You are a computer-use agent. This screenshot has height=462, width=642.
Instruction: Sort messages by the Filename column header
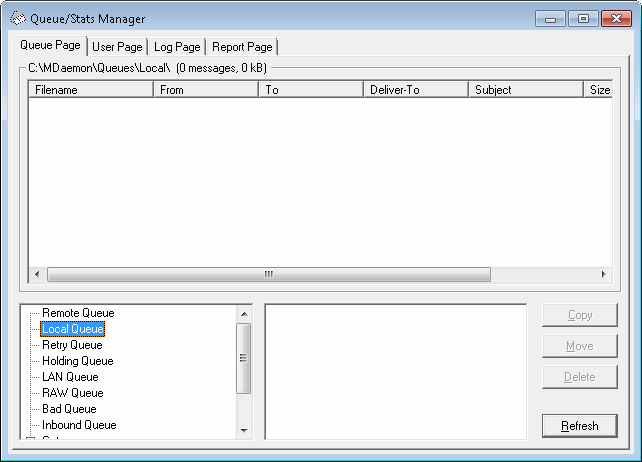(x=90, y=90)
